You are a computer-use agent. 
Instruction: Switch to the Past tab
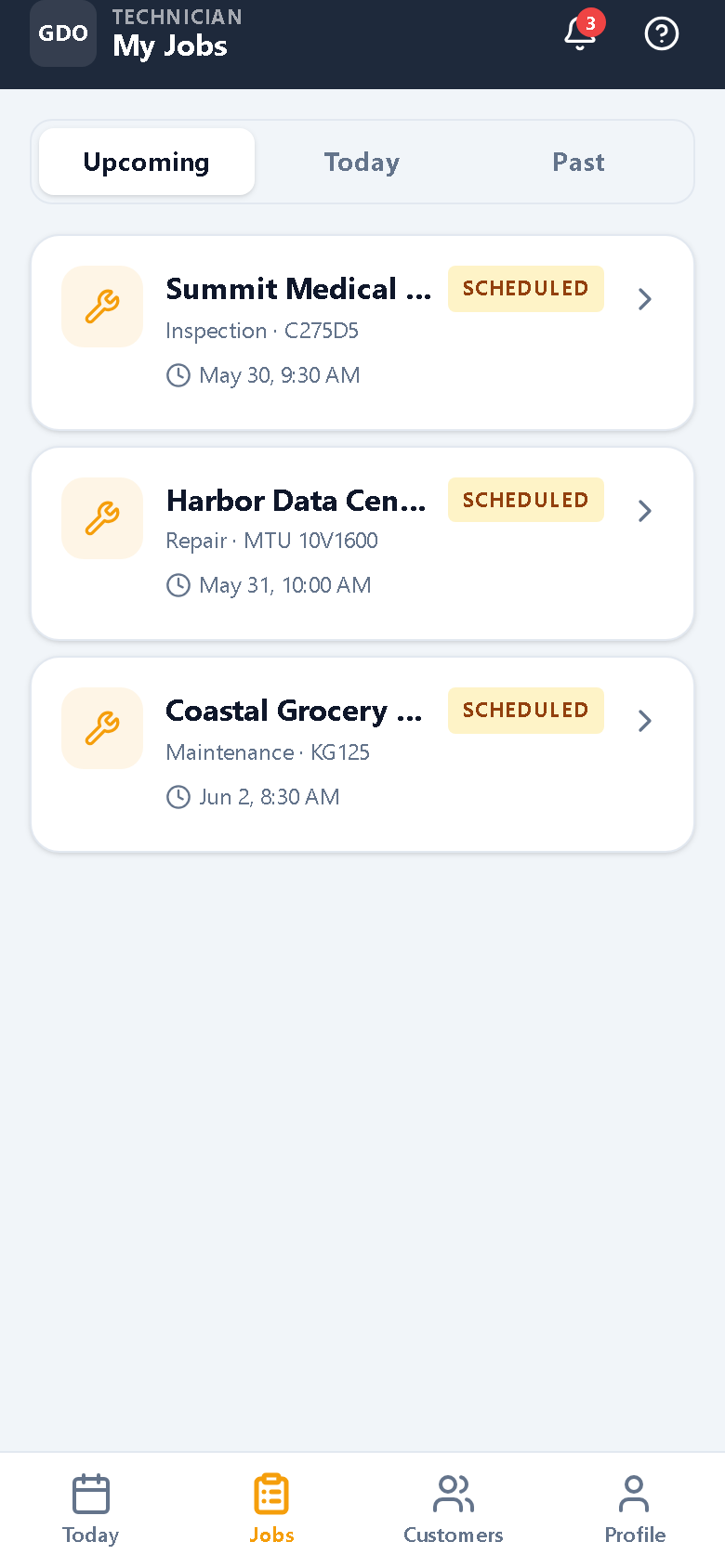[x=578, y=162]
